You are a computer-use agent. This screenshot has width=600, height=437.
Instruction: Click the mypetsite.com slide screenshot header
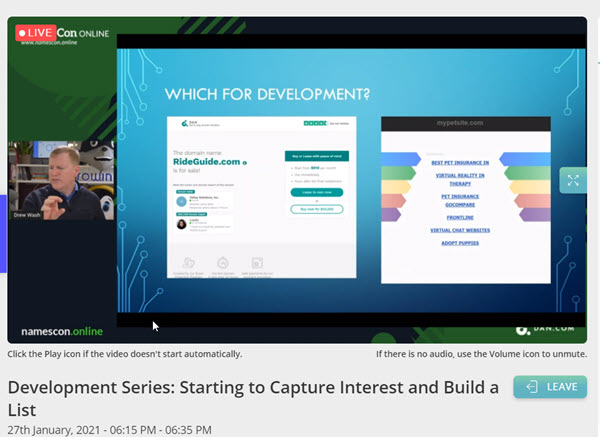466,123
